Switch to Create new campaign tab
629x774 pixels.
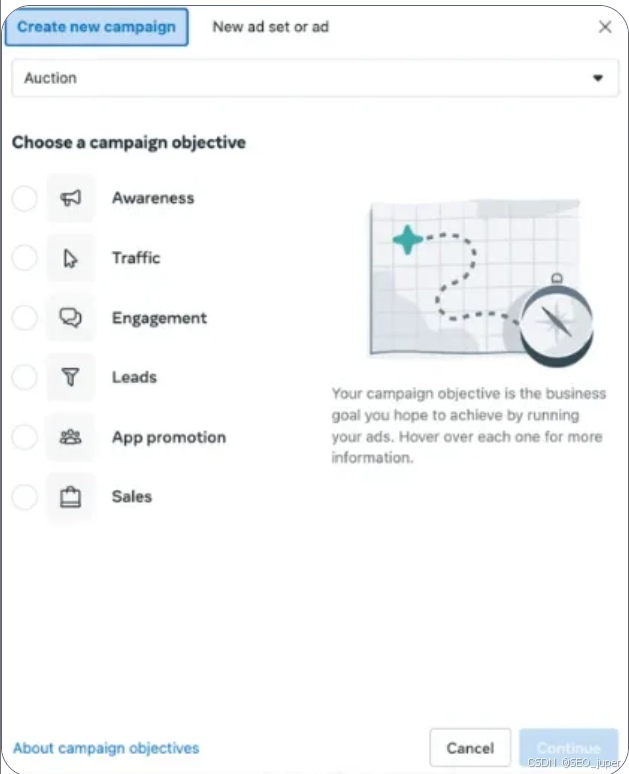pyautogui.click(x=96, y=27)
